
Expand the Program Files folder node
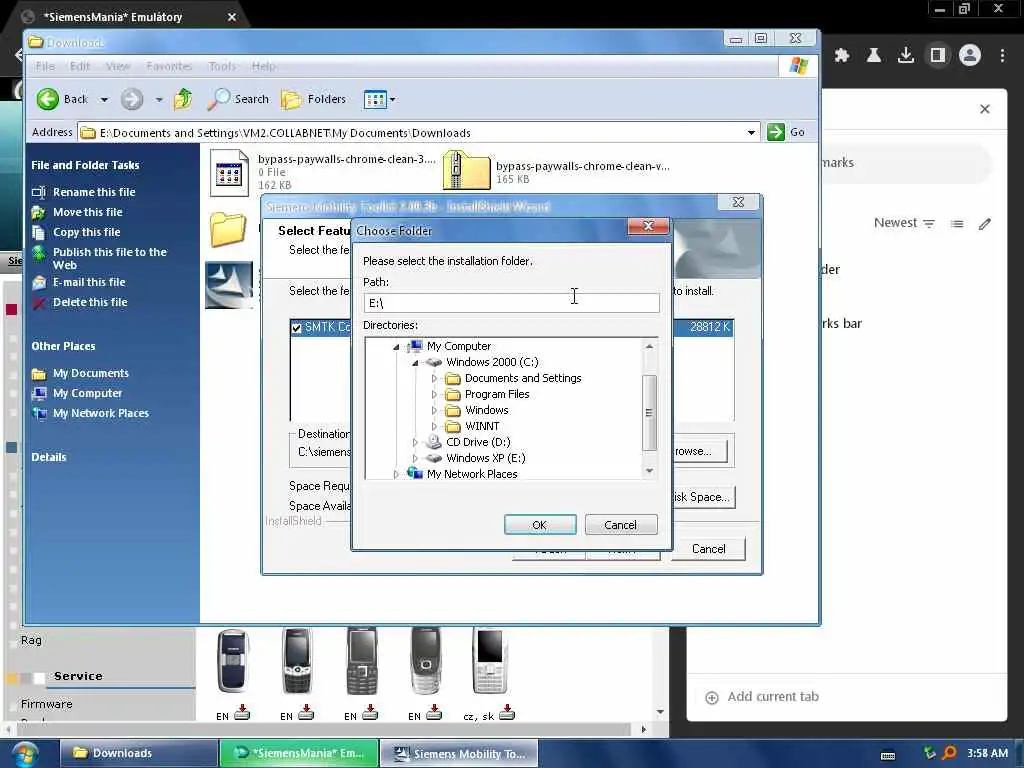point(434,394)
